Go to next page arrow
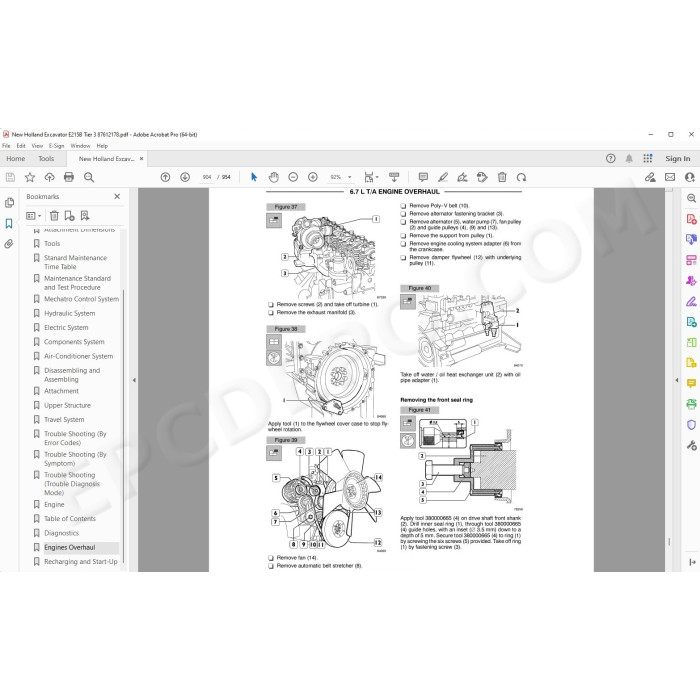Image resolution: width=700 pixels, height=700 pixels. click(x=185, y=177)
